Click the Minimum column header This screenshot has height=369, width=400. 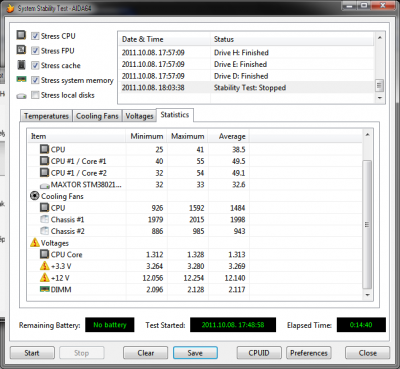pyautogui.click(x=146, y=136)
